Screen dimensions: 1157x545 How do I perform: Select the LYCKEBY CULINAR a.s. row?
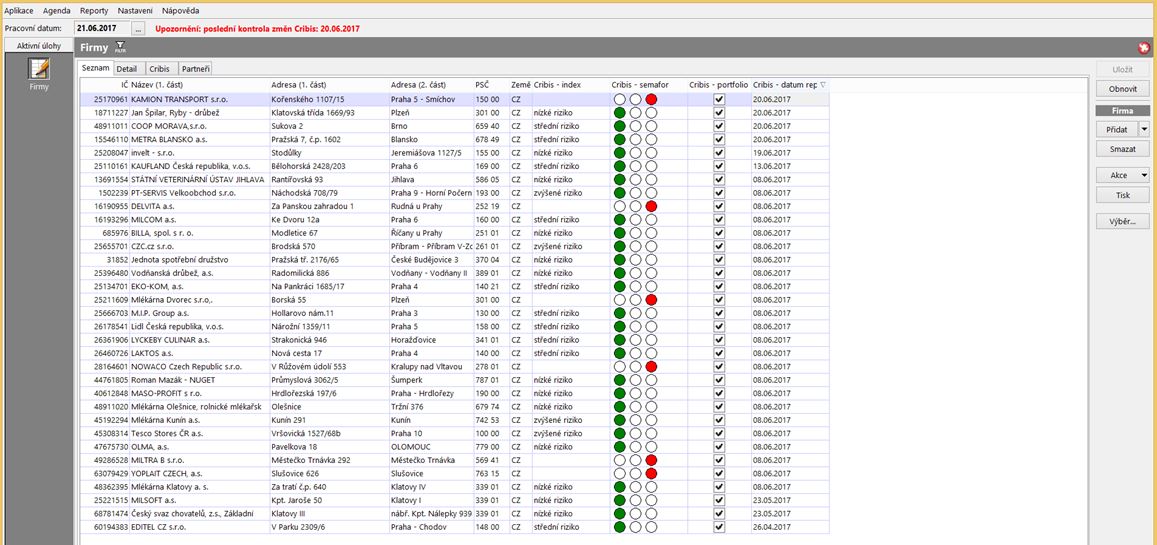[x=454, y=340]
